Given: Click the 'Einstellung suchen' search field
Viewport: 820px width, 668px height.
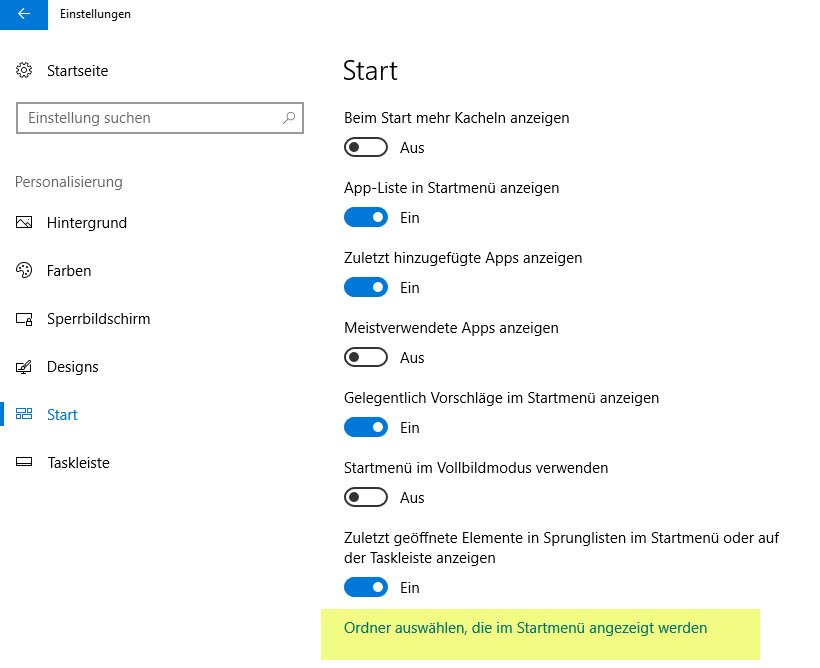Looking at the screenshot, I should (150, 118).
